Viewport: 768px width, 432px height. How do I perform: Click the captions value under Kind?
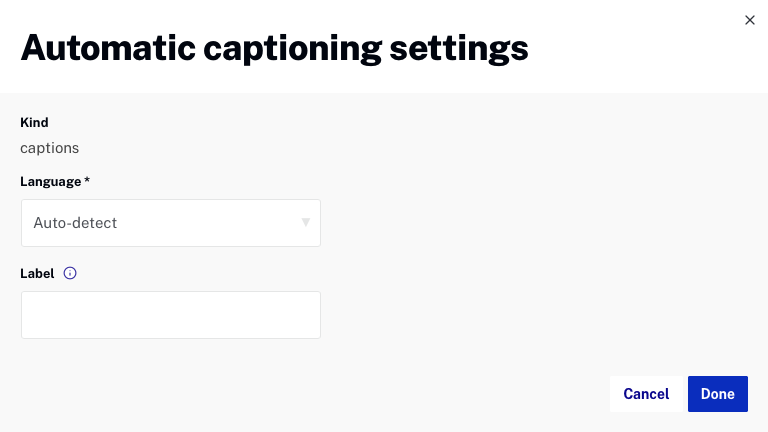point(50,148)
